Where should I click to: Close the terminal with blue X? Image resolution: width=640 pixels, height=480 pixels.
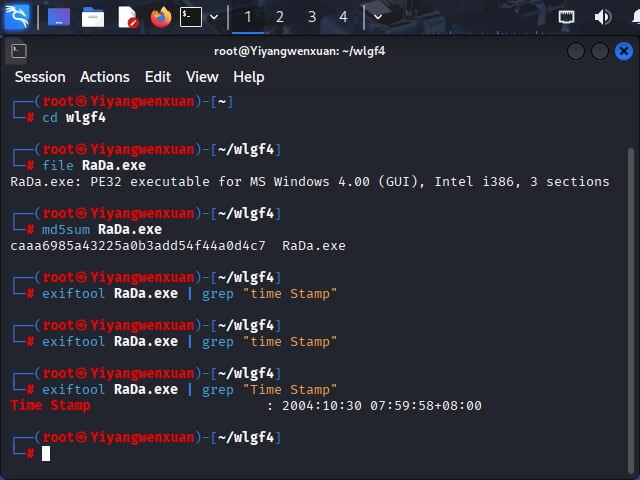click(x=624, y=51)
